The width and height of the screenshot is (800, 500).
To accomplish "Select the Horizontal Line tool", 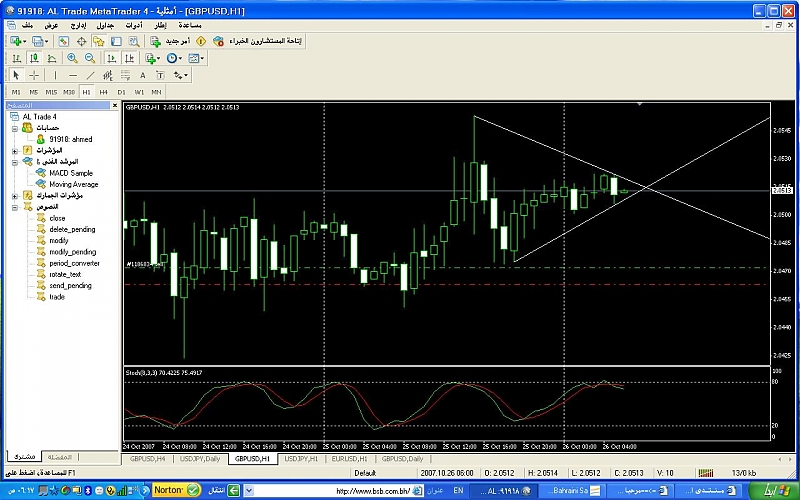I will (x=73, y=75).
